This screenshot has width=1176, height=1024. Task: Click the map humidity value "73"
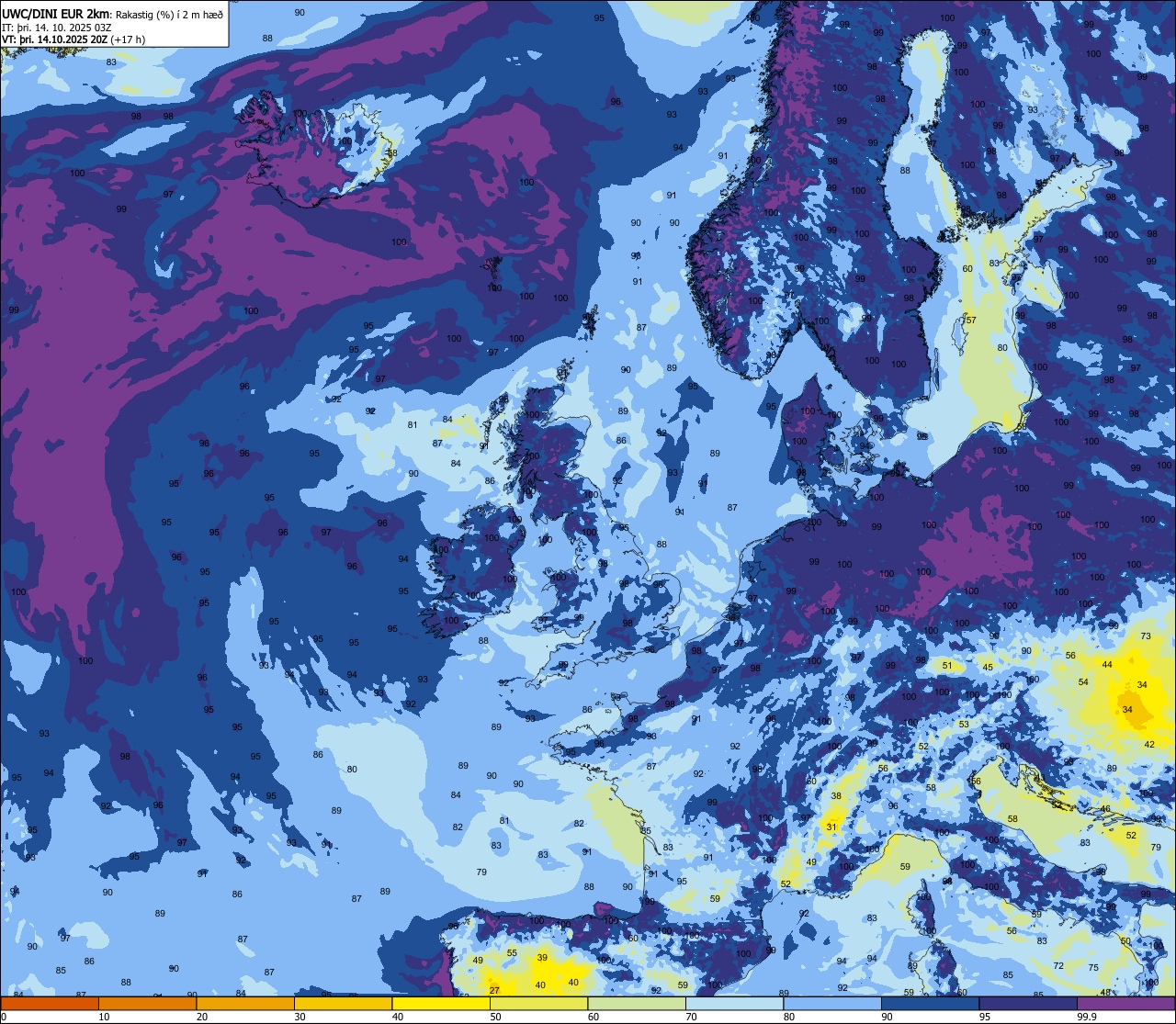click(1146, 636)
